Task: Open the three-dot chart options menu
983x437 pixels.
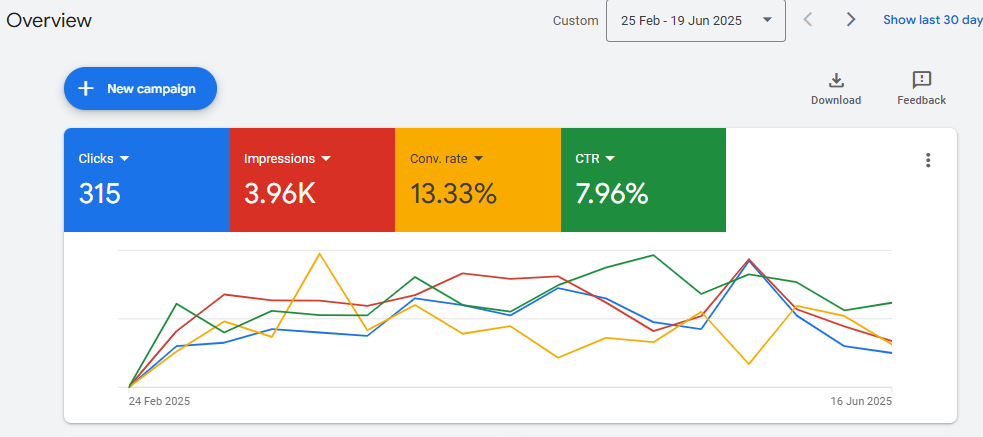Action: (928, 160)
